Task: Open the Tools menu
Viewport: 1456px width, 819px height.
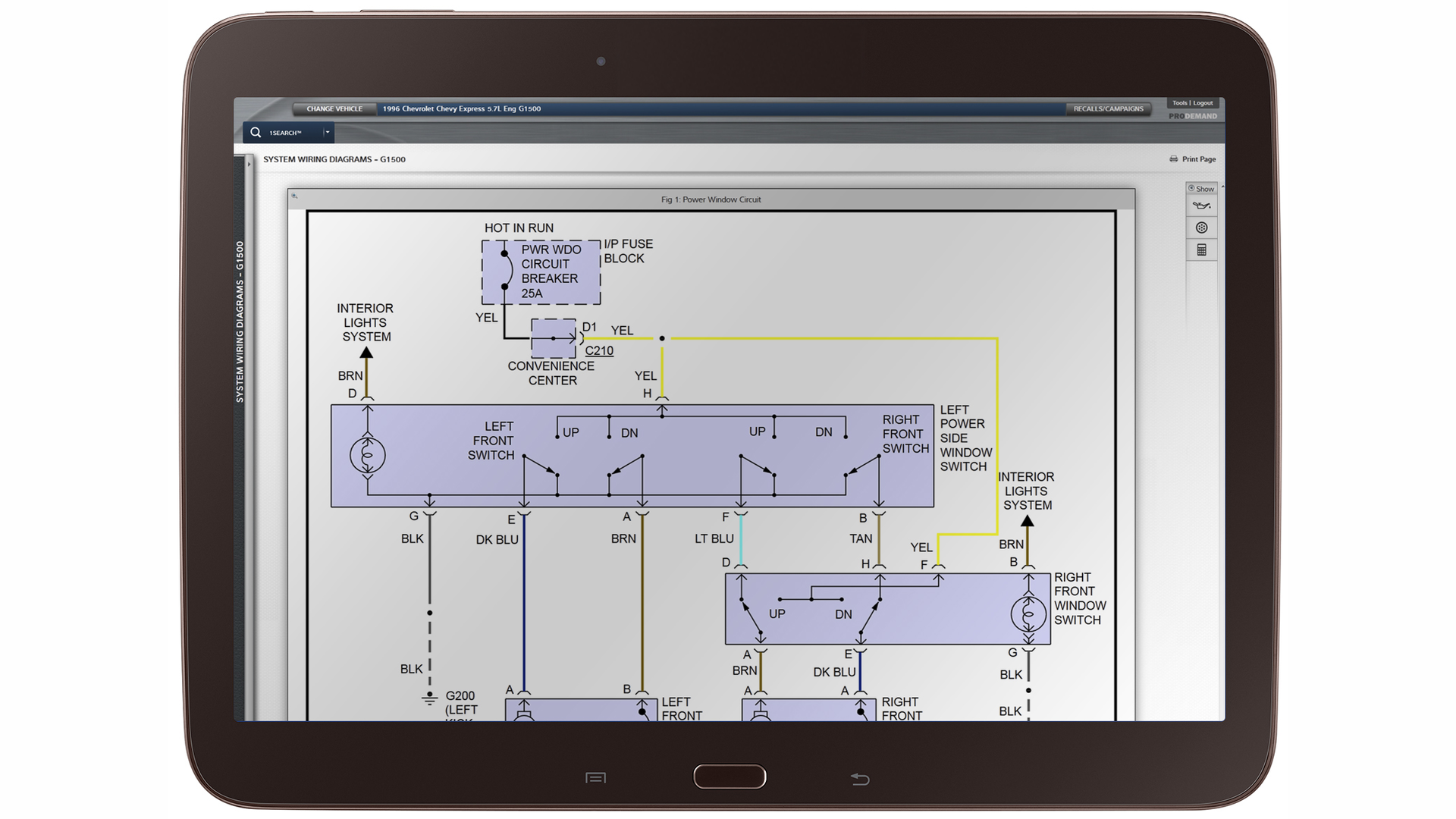Action: tap(1180, 103)
